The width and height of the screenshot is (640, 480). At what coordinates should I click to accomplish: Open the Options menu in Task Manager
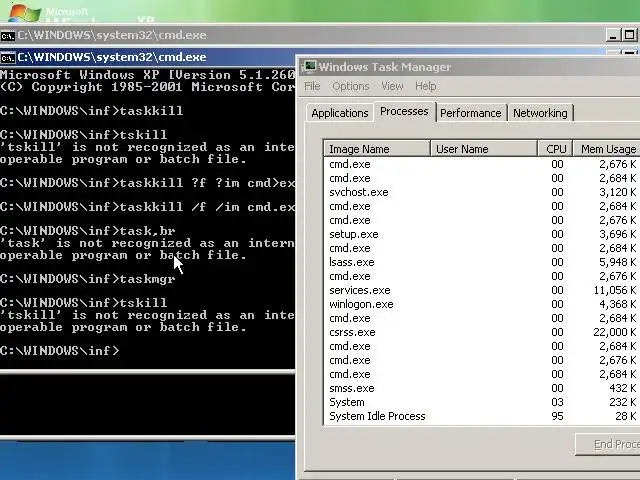pos(351,86)
